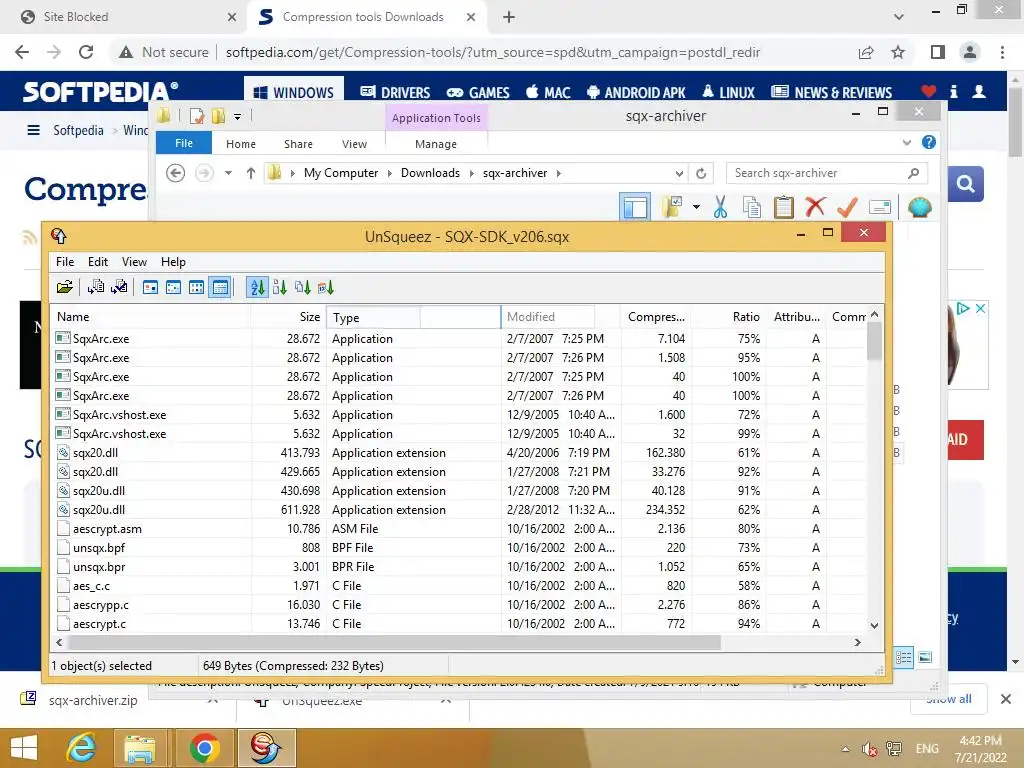The width and height of the screenshot is (1024, 768).
Task: Click the vertical scrollbar thumb in UnSqueez list
Action: [874, 342]
